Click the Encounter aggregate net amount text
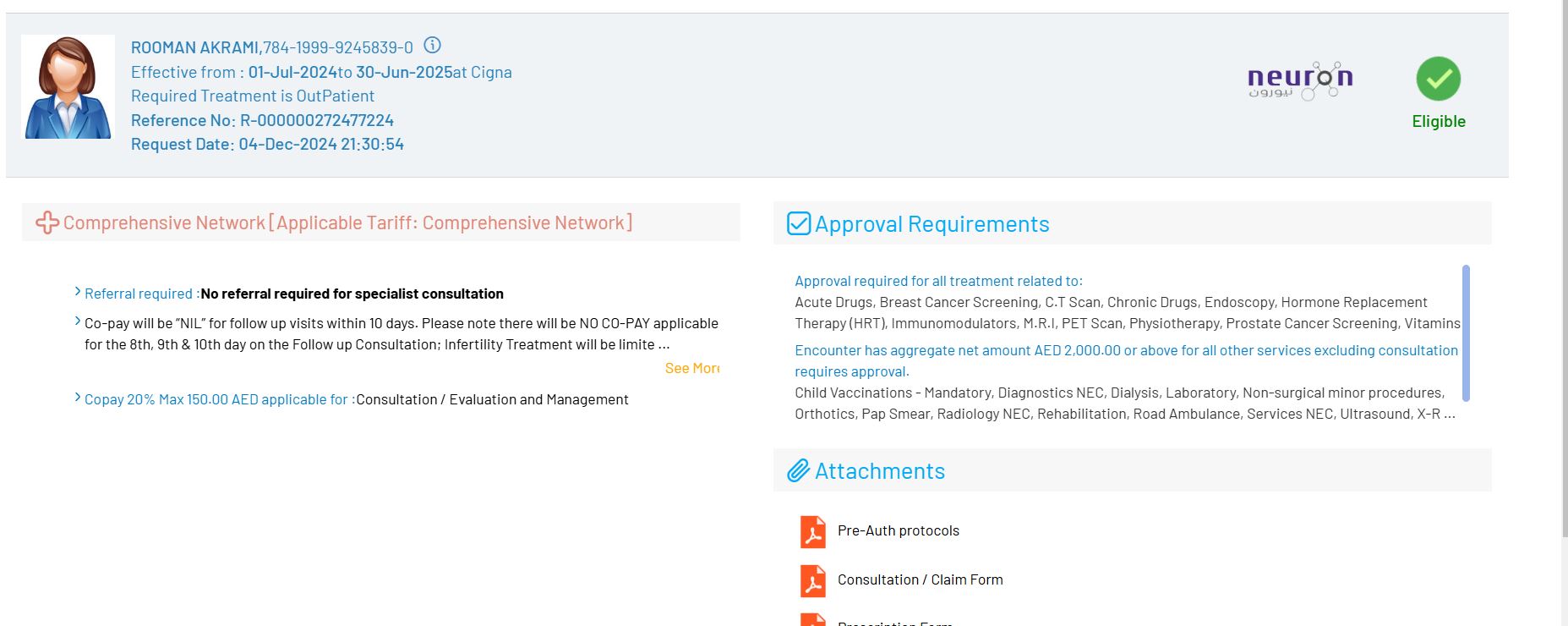The width and height of the screenshot is (1568, 626). tap(1126, 360)
